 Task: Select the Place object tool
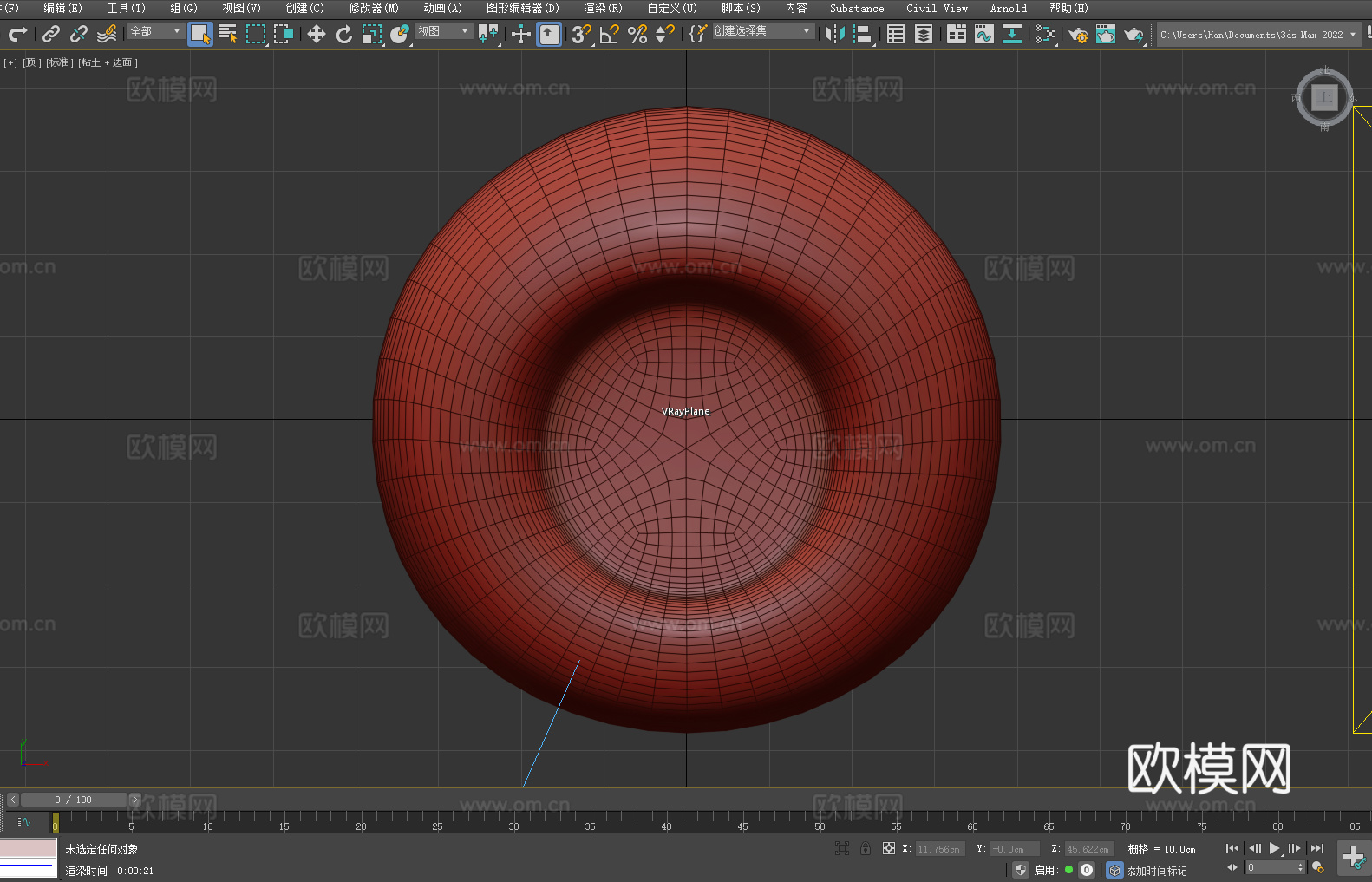pyautogui.click(x=400, y=34)
